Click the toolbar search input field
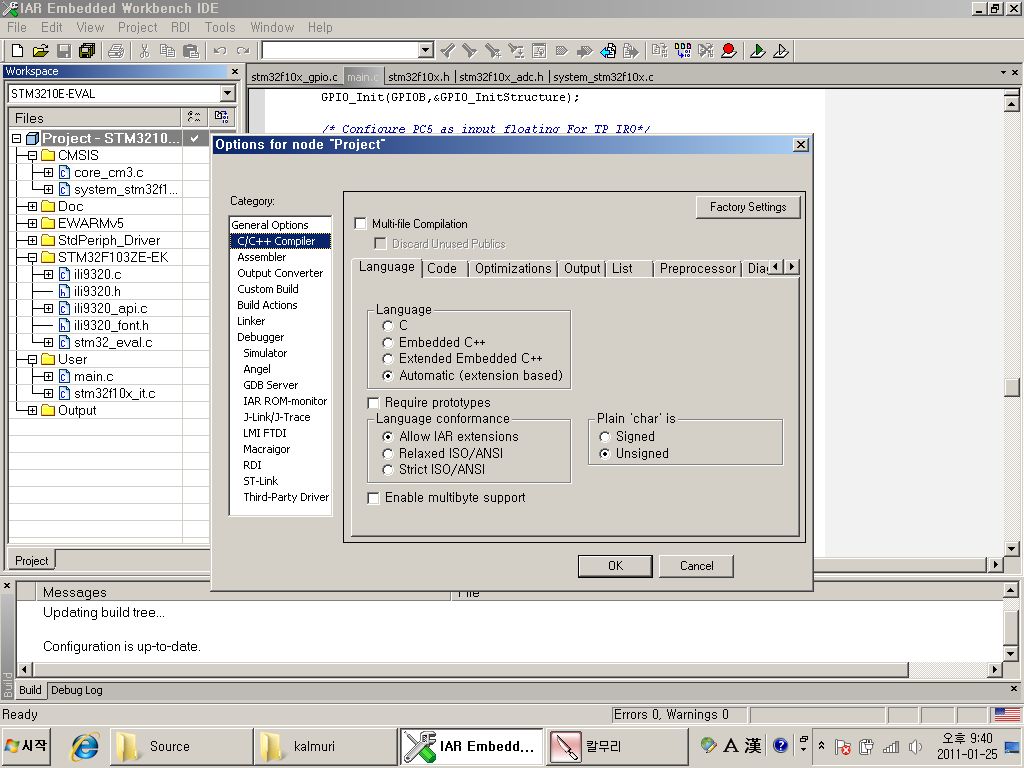The width and height of the screenshot is (1024, 768). tap(341, 50)
